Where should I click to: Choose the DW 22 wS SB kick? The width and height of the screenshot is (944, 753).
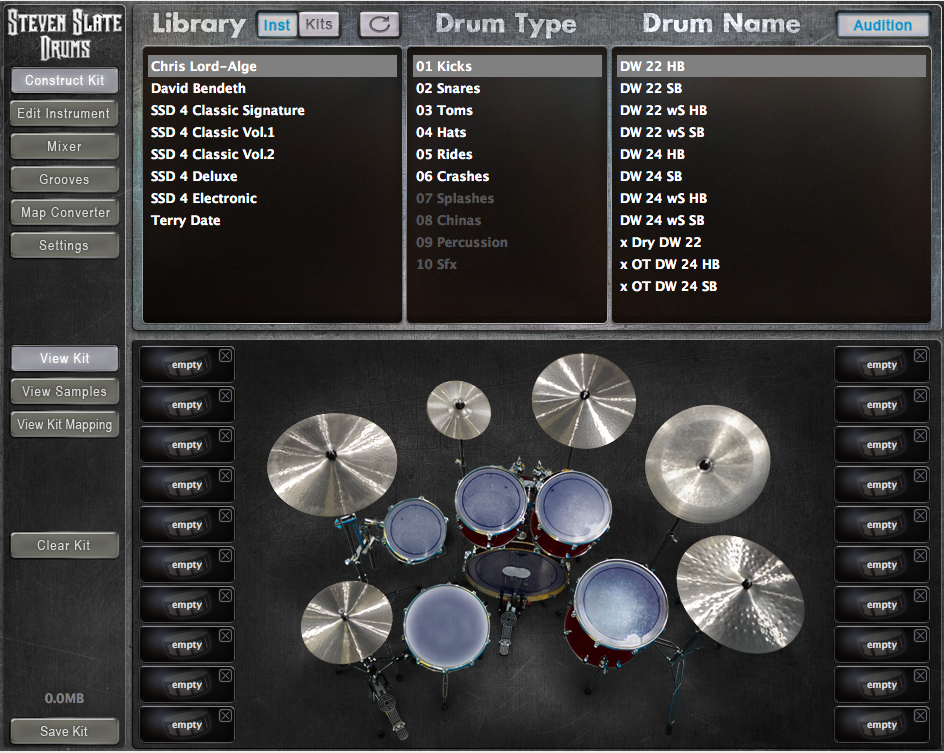pyautogui.click(x=771, y=132)
